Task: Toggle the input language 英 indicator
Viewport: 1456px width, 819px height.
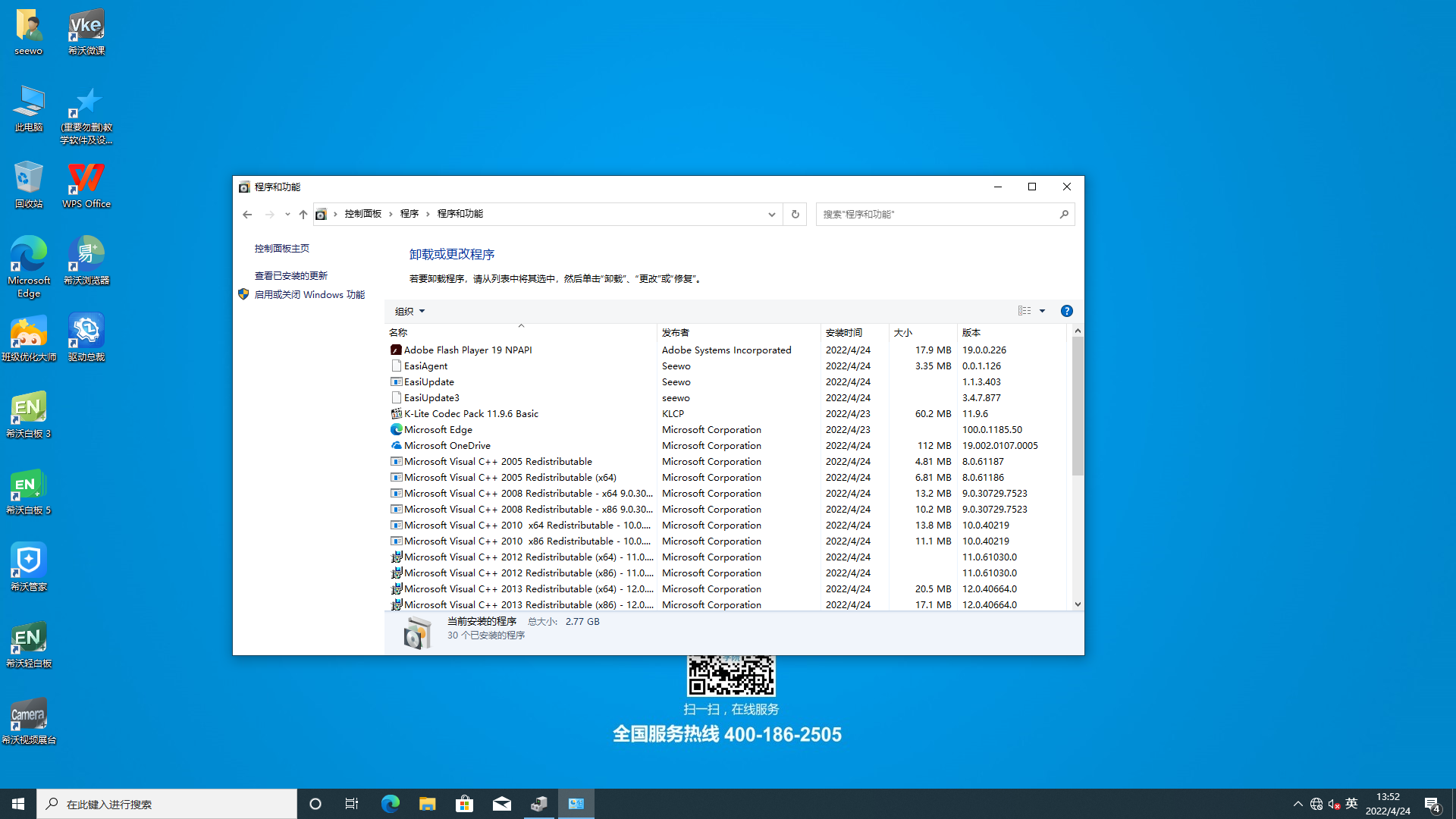Action: pyautogui.click(x=1351, y=804)
